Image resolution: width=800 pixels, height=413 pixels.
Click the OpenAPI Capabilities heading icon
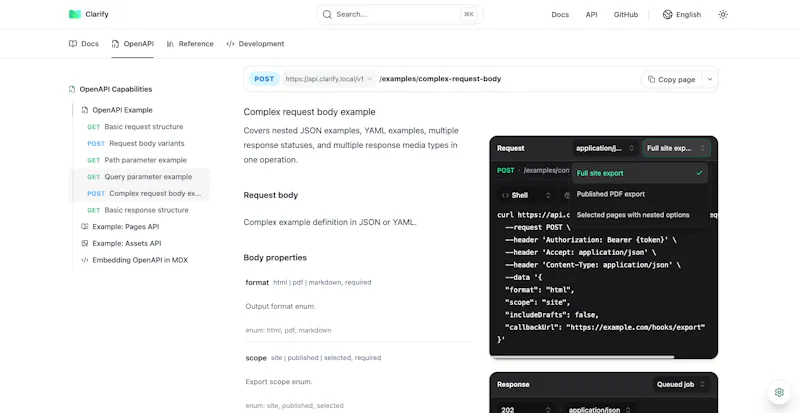pyautogui.click(x=72, y=89)
